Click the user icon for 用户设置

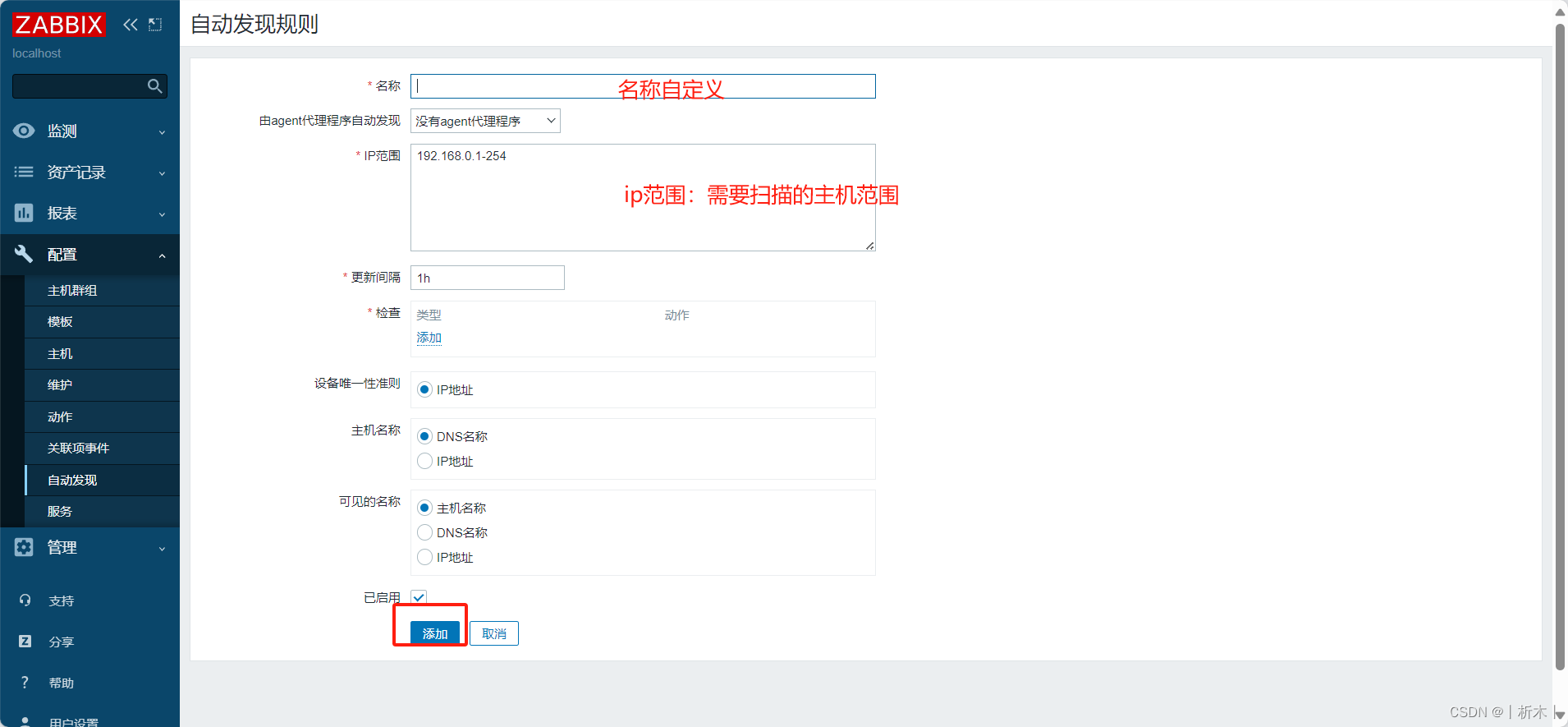25,721
